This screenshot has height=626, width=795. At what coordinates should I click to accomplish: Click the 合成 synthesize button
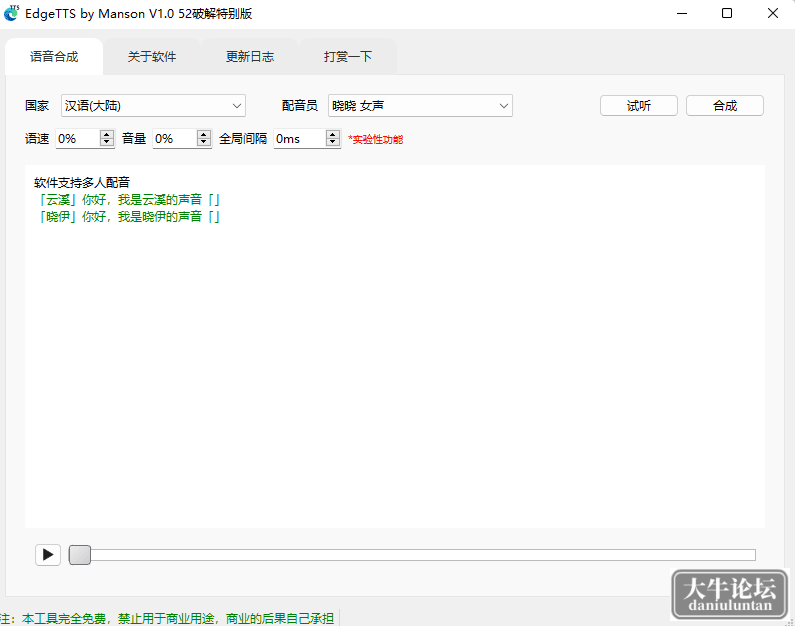tap(725, 105)
